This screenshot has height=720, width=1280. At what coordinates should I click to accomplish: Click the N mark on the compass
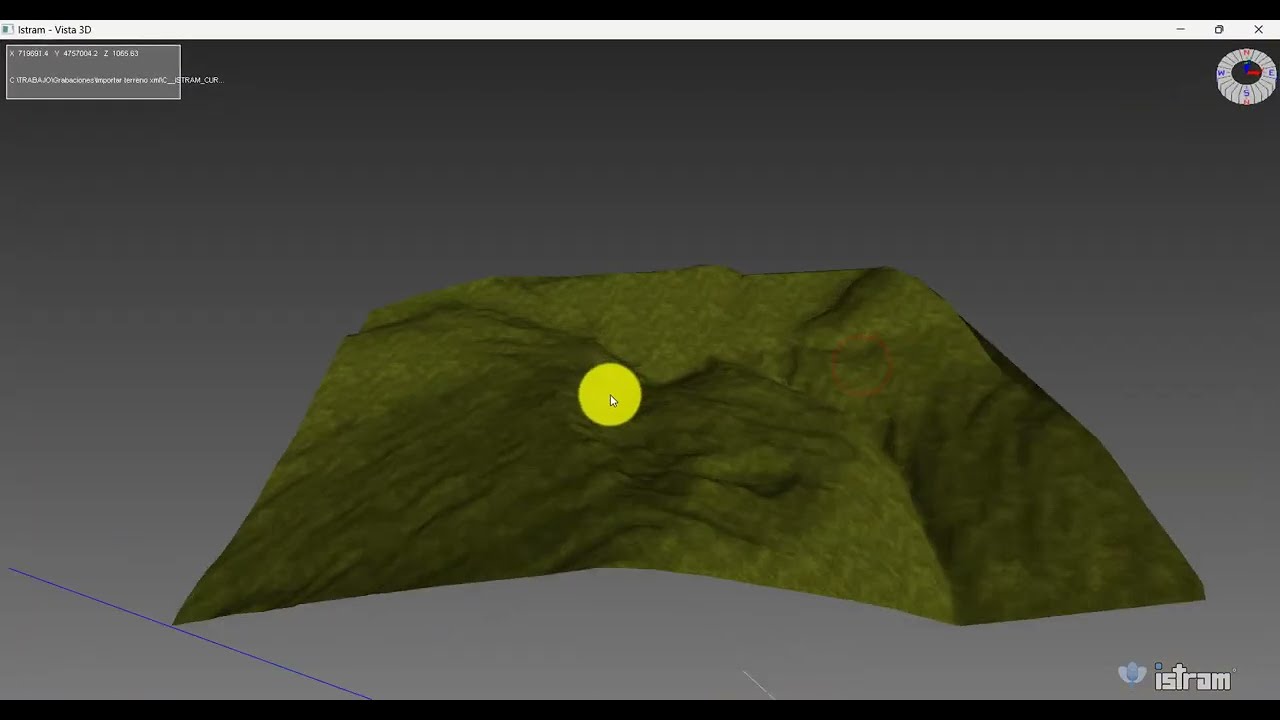tap(1246, 53)
